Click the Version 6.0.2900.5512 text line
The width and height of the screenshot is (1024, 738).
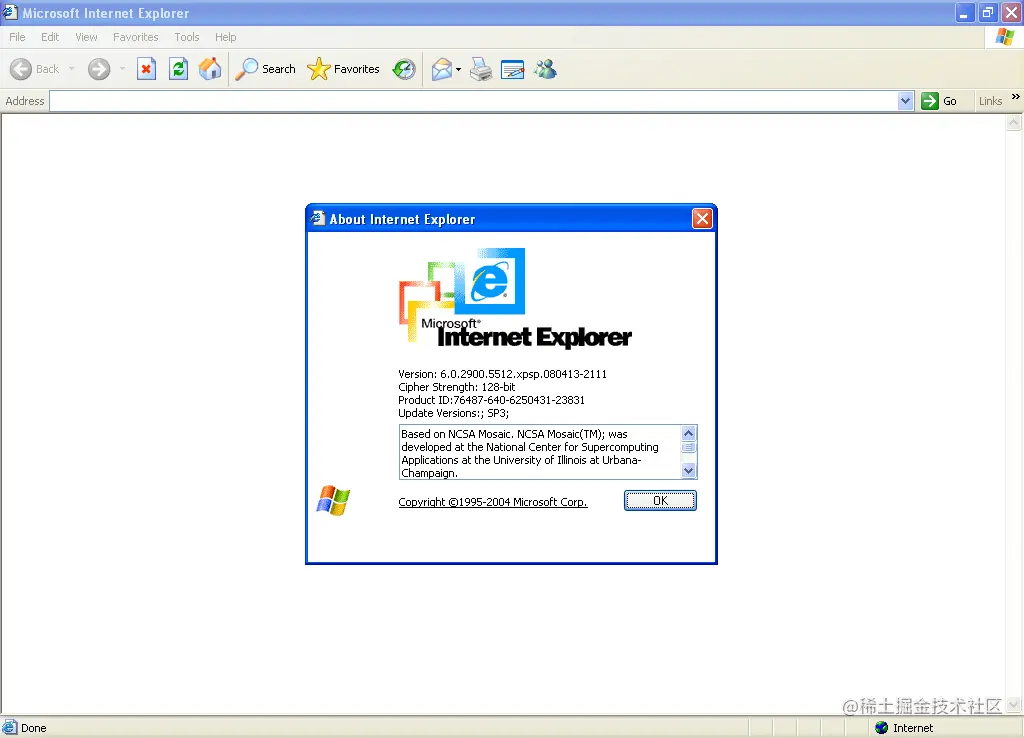[x=503, y=374]
